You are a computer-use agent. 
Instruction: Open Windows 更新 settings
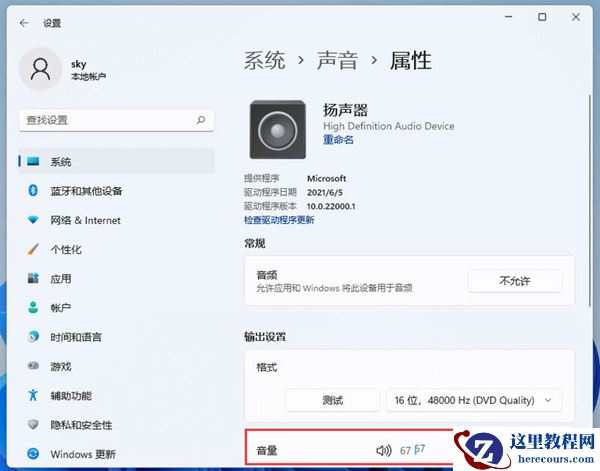[116, 454]
